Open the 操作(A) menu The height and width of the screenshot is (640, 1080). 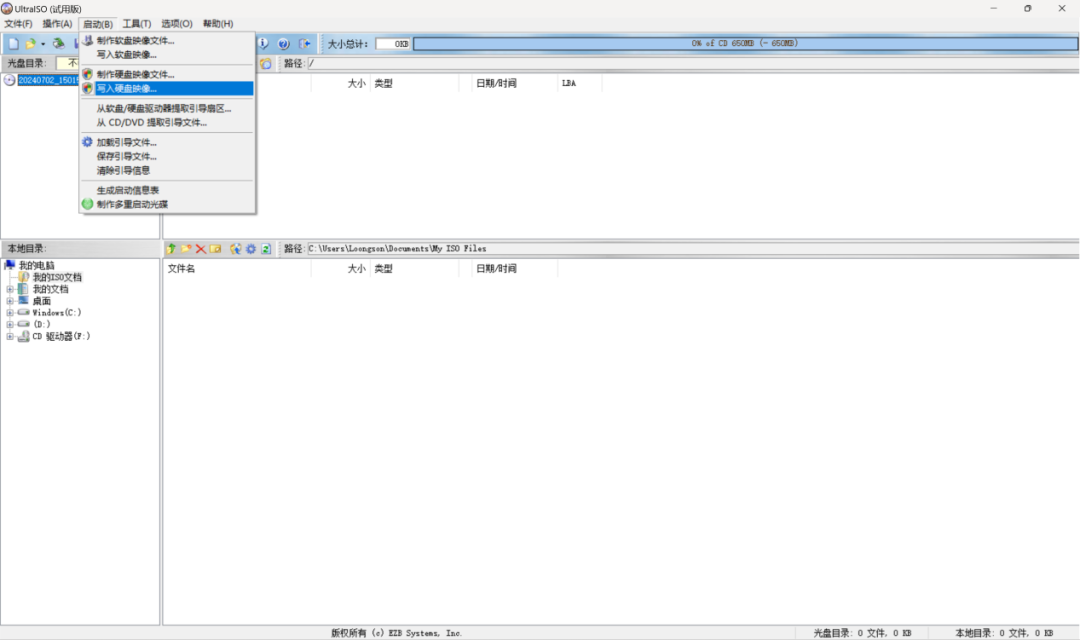(57, 23)
